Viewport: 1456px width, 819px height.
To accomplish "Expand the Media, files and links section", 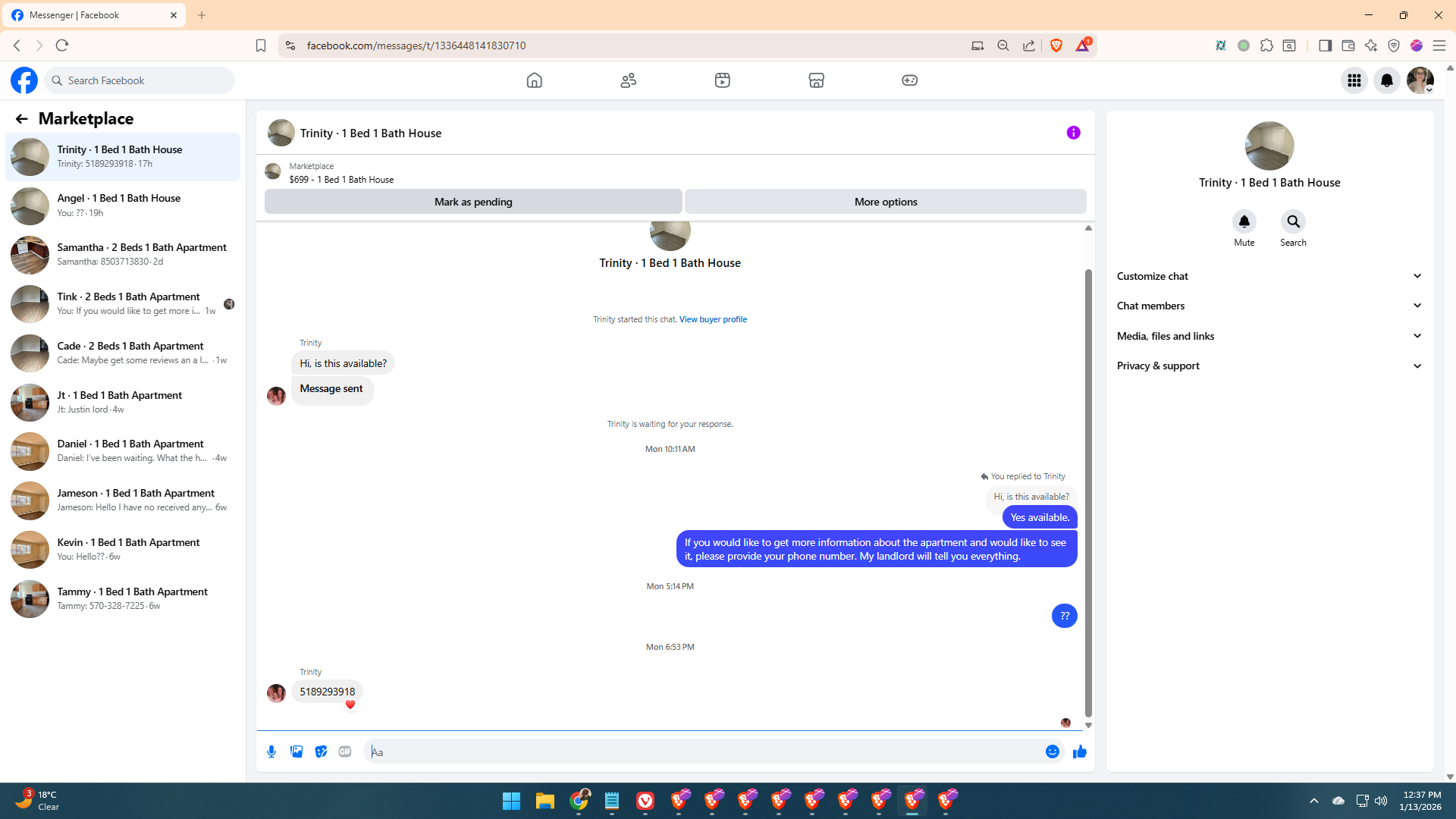I will tap(1269, 336).
